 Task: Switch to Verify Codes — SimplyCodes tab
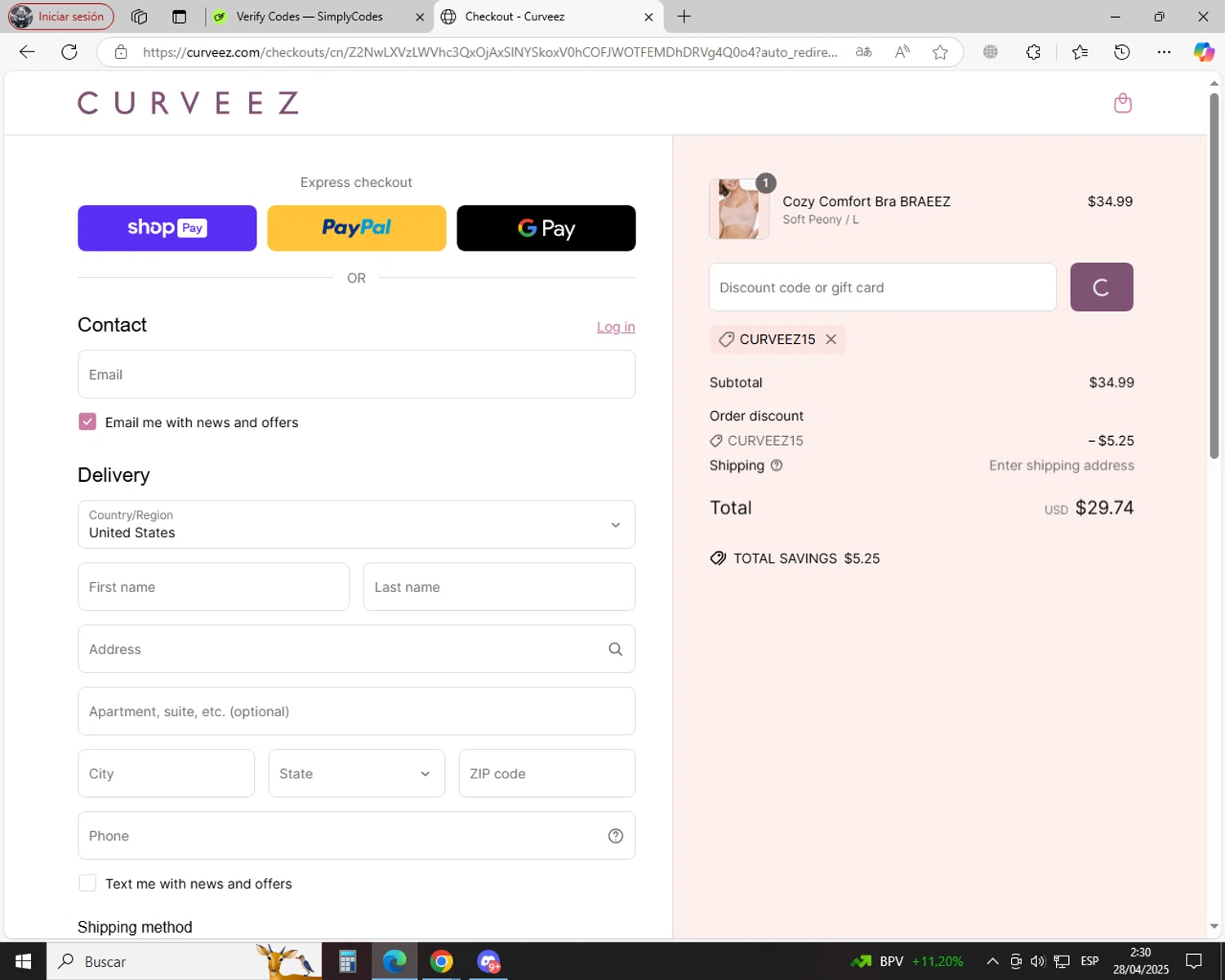(309, 16)
